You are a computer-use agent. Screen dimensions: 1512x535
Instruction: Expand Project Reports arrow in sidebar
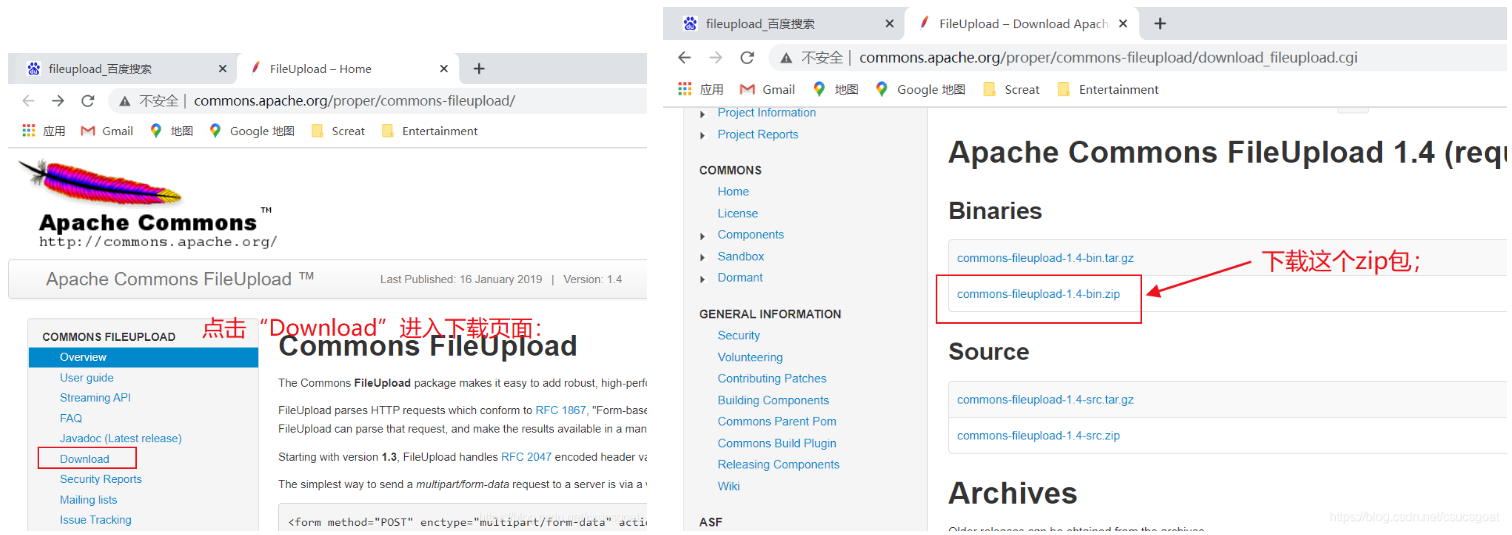pyautogui.click(x=703, y=135)
